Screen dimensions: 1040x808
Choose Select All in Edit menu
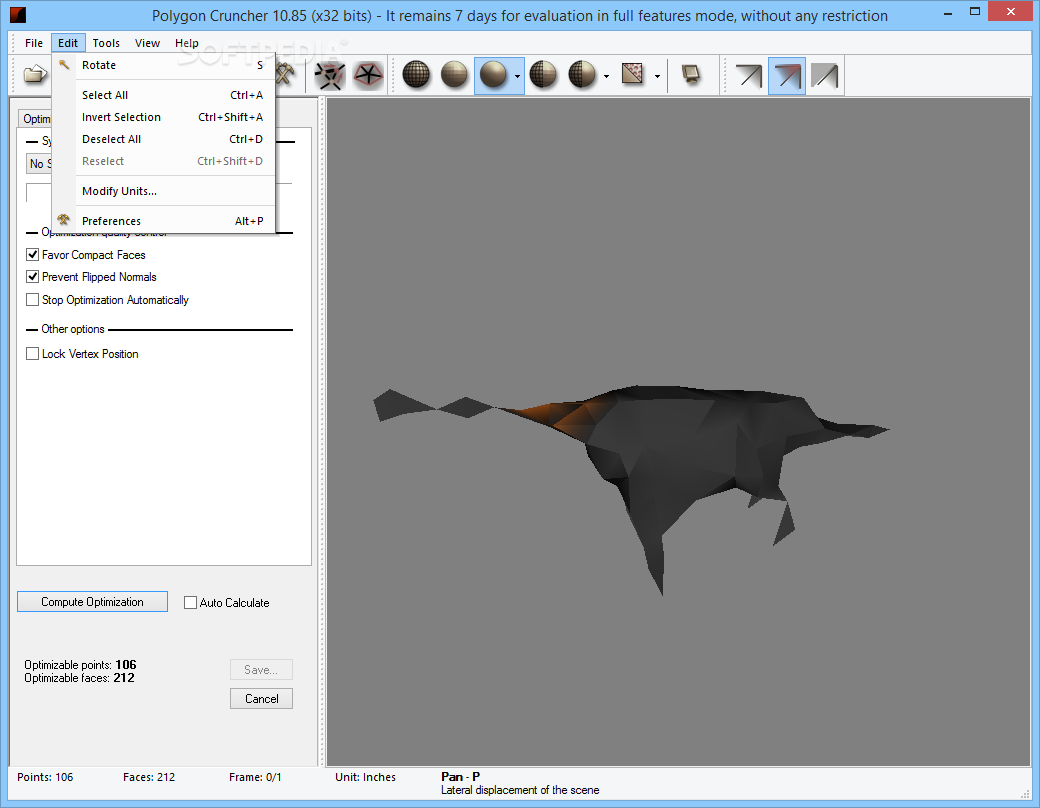point(164,95)
